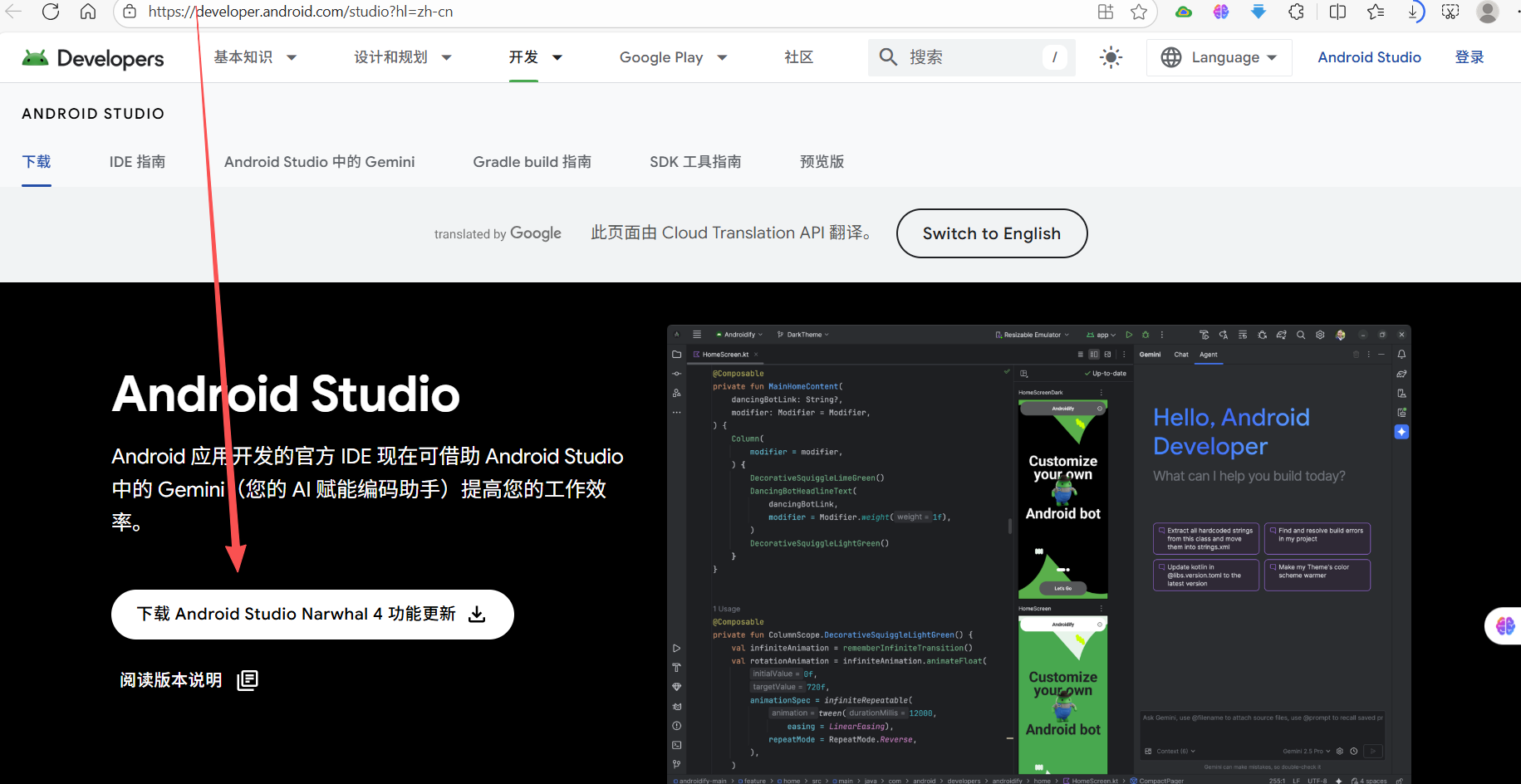The image size is (1521, 784).
Task: Click the browser refresh icon
Action: coord(51,12)
